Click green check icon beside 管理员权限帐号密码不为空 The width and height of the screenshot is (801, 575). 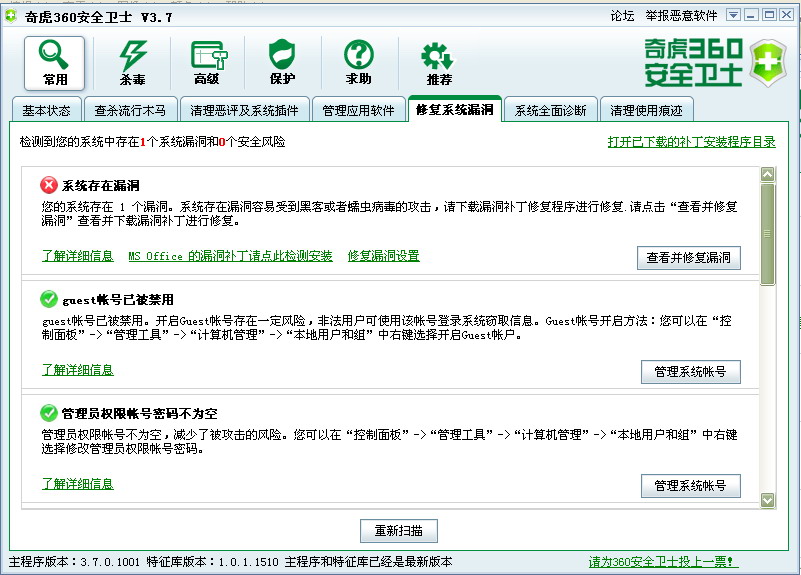point(49,413)
